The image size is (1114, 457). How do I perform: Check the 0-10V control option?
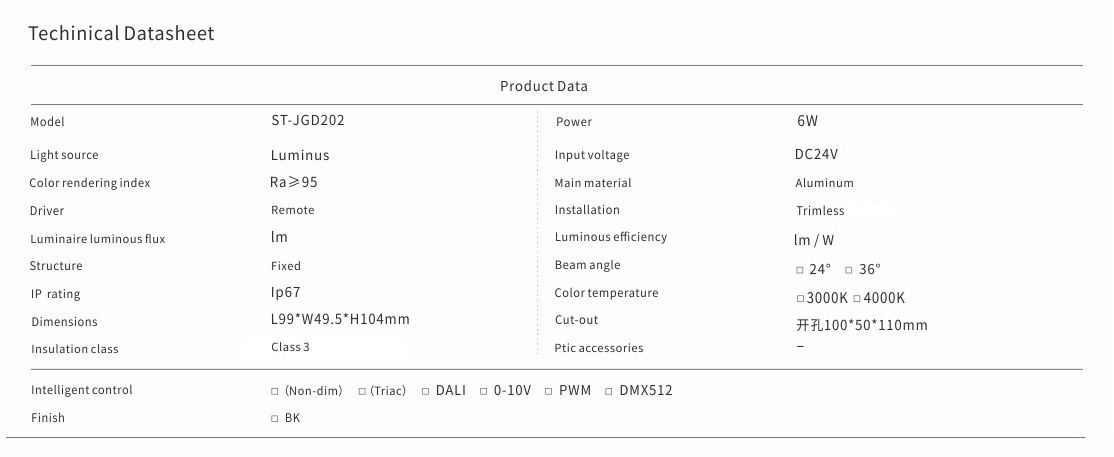(484, 391)
